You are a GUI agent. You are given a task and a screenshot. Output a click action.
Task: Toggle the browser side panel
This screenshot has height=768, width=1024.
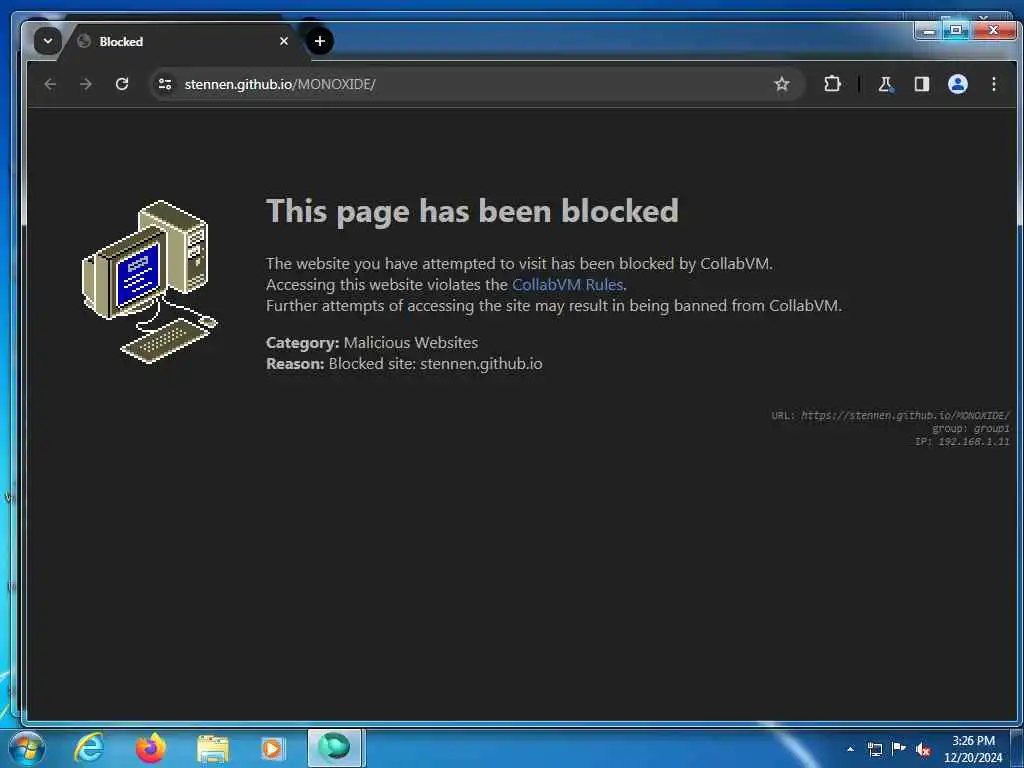[x=921, y=84]
